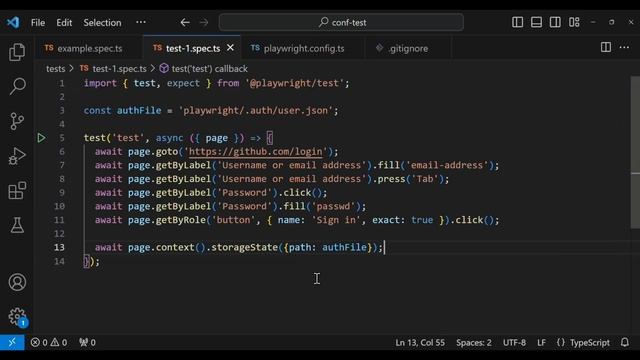Run the test using the green play icon
Image resolution: width=640 pixels, height=360 pixels.
pyautogui.click(x=41, y=138)
